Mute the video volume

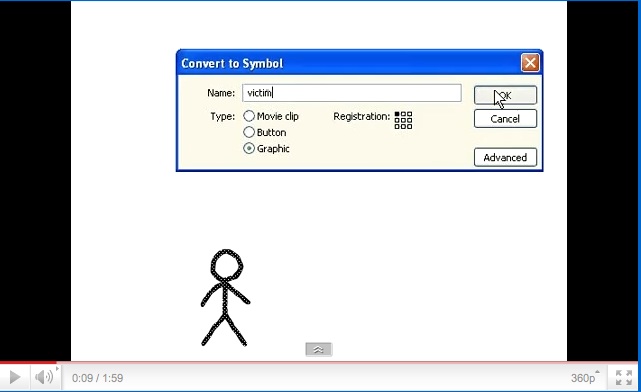point(44,377)
